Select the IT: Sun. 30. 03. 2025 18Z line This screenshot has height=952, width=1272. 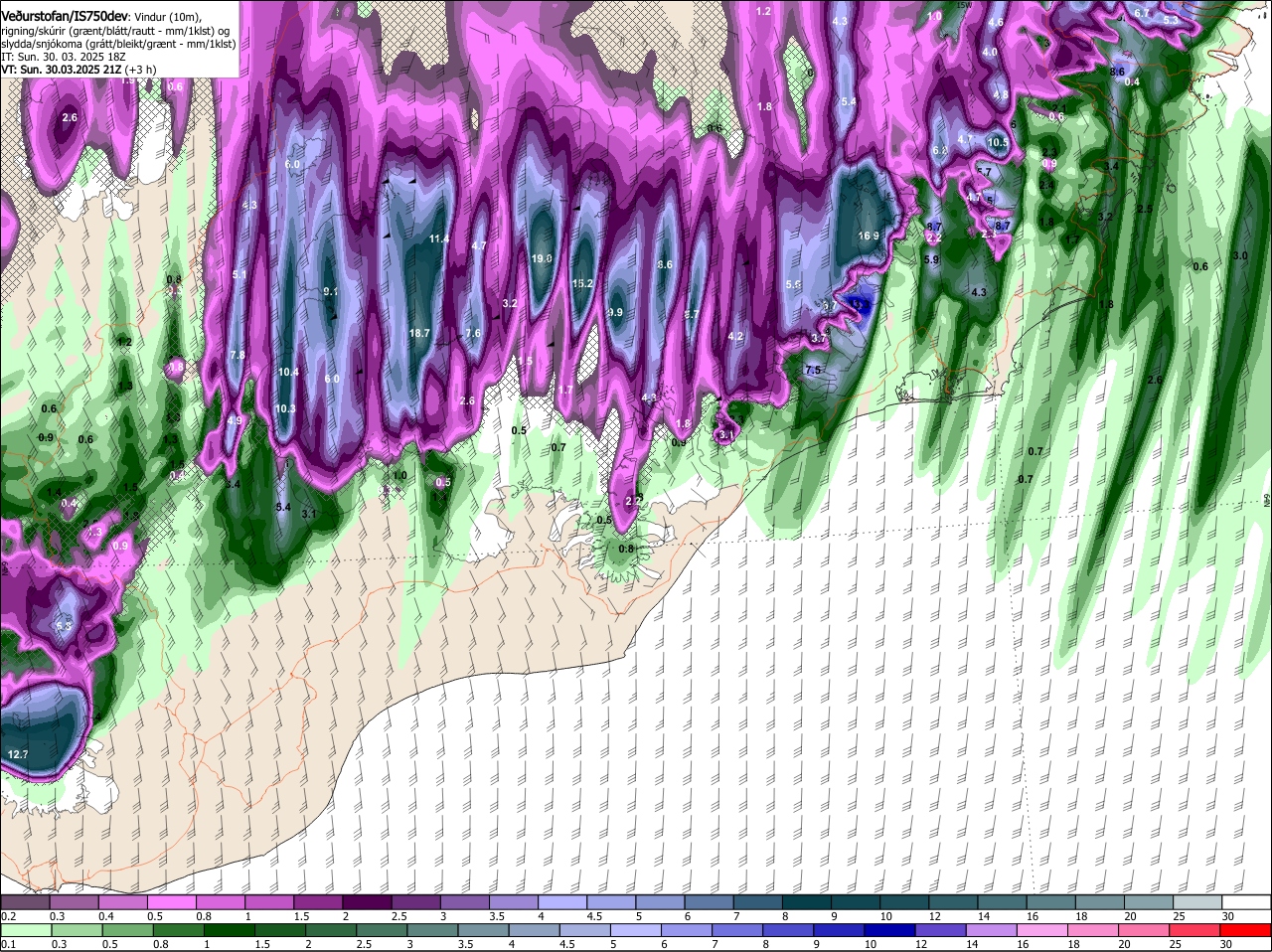point(64,57)
